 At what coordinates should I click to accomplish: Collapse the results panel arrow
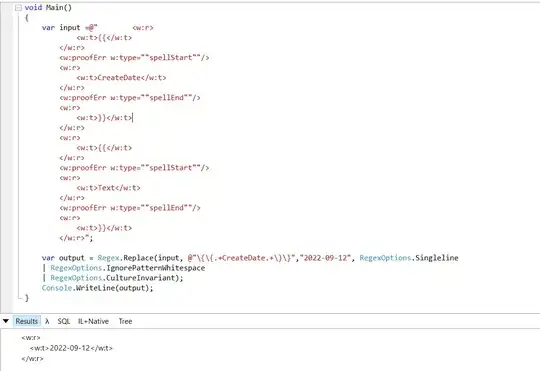[x=6, y=321]
